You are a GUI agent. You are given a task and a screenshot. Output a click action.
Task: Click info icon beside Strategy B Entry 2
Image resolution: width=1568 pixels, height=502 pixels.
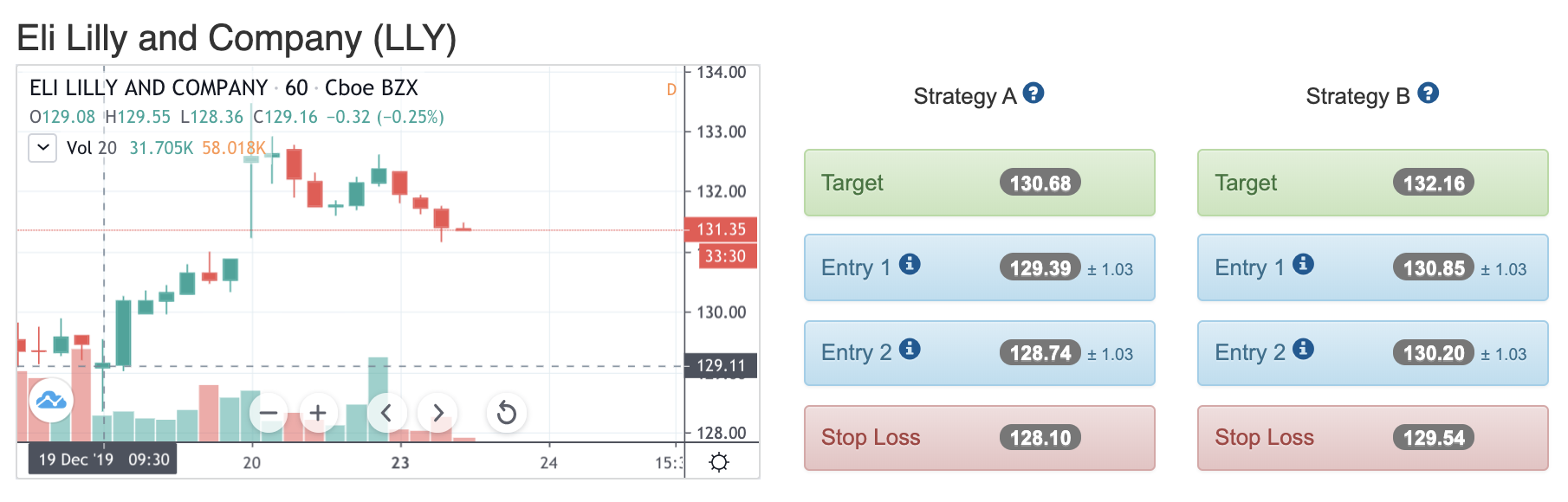pos(1303,349)
